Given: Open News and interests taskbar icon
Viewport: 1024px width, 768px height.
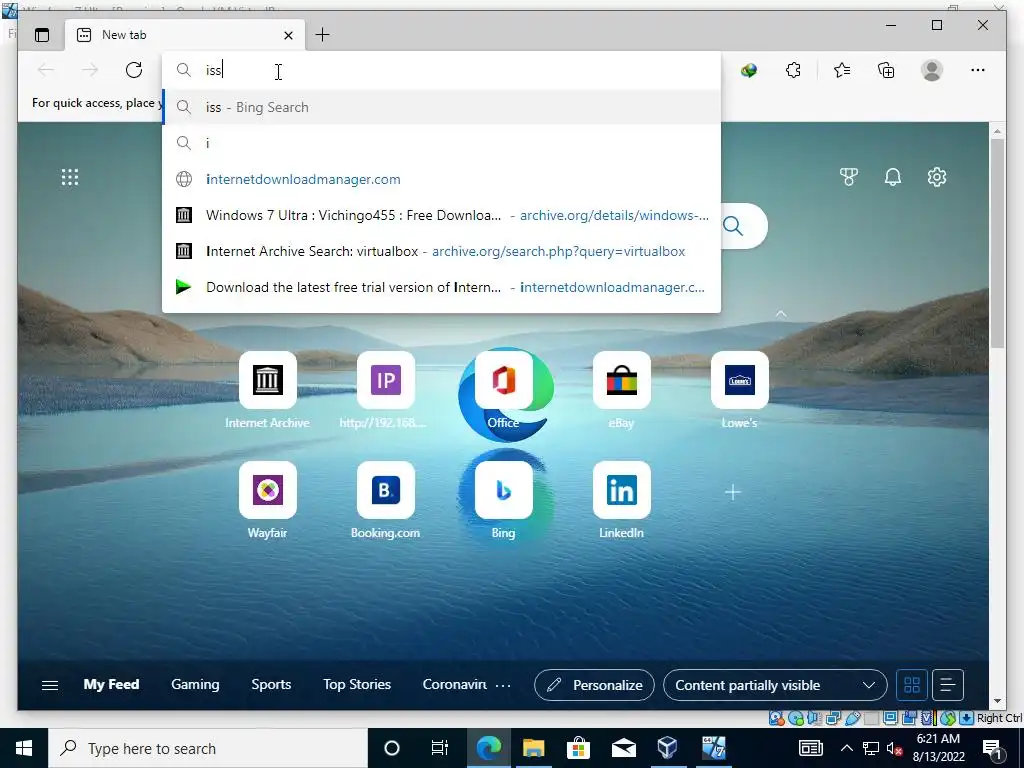Looking at the screenshot, I should 810,748.
